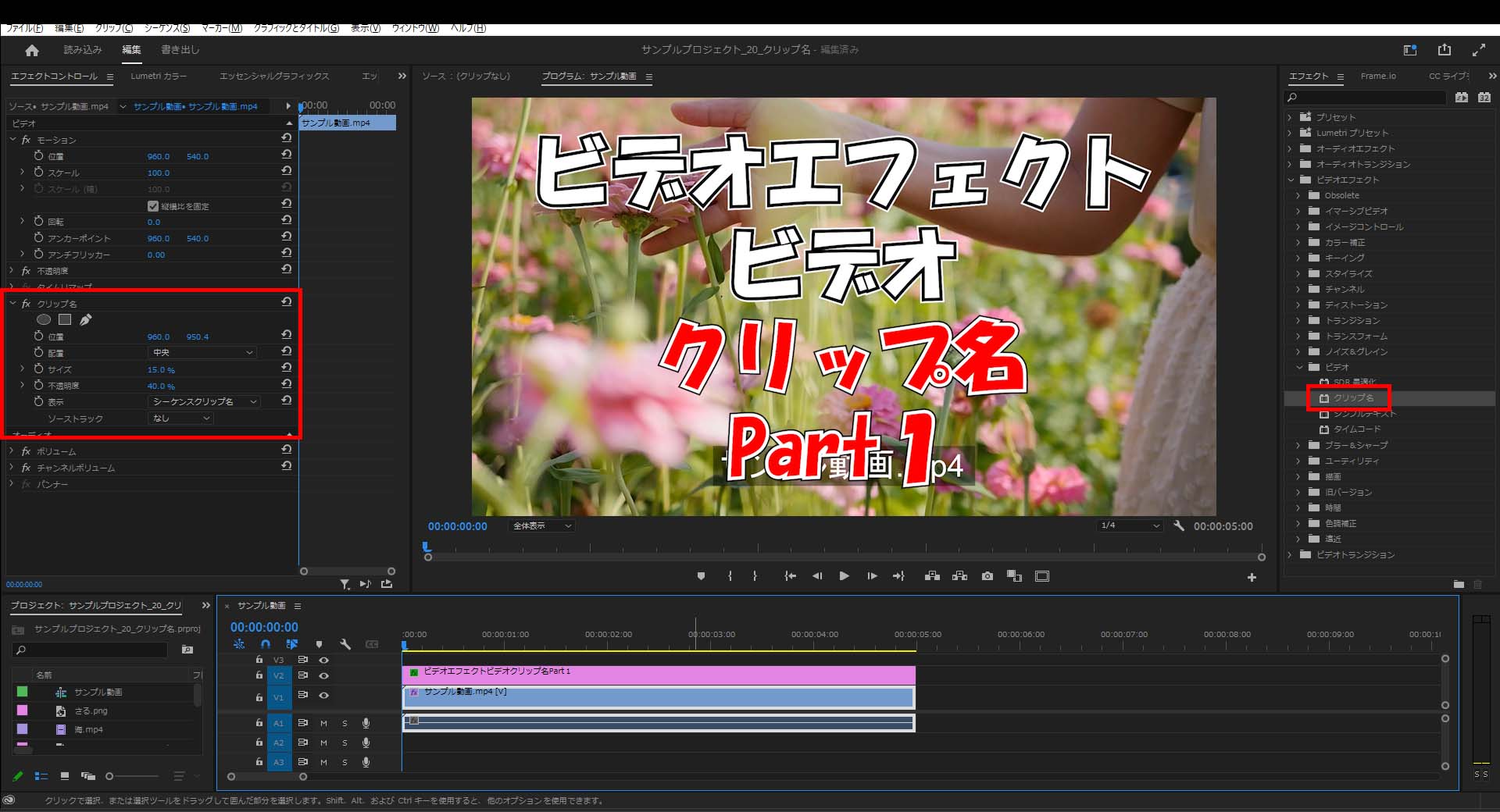Open the Home screen icon
Image resolution: width=1500 pixels, height=812 pixels.
pyautogui.click(x=32, y=50)
